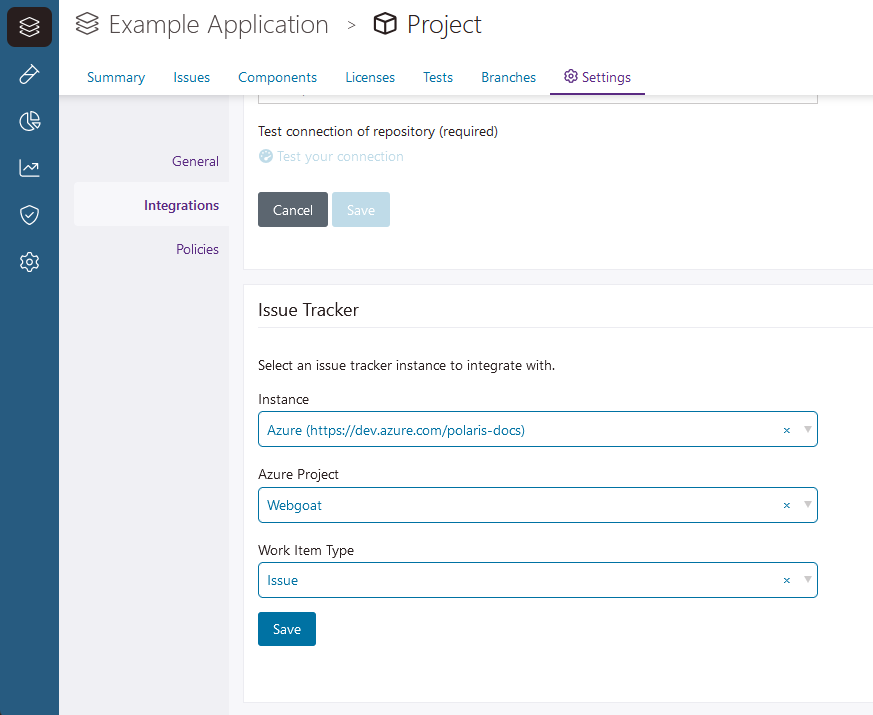The height and width of the screenshot is (715, 873).
Task: Expand the Instance dropdown arrow
Action: [x=807, y=430]
